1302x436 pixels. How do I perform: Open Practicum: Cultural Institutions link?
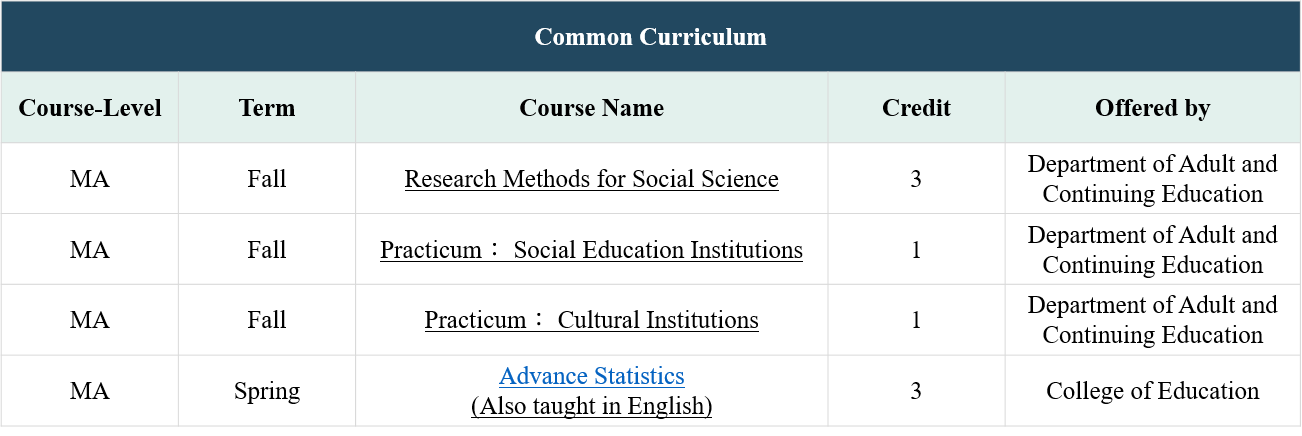[x=591, y=320]
